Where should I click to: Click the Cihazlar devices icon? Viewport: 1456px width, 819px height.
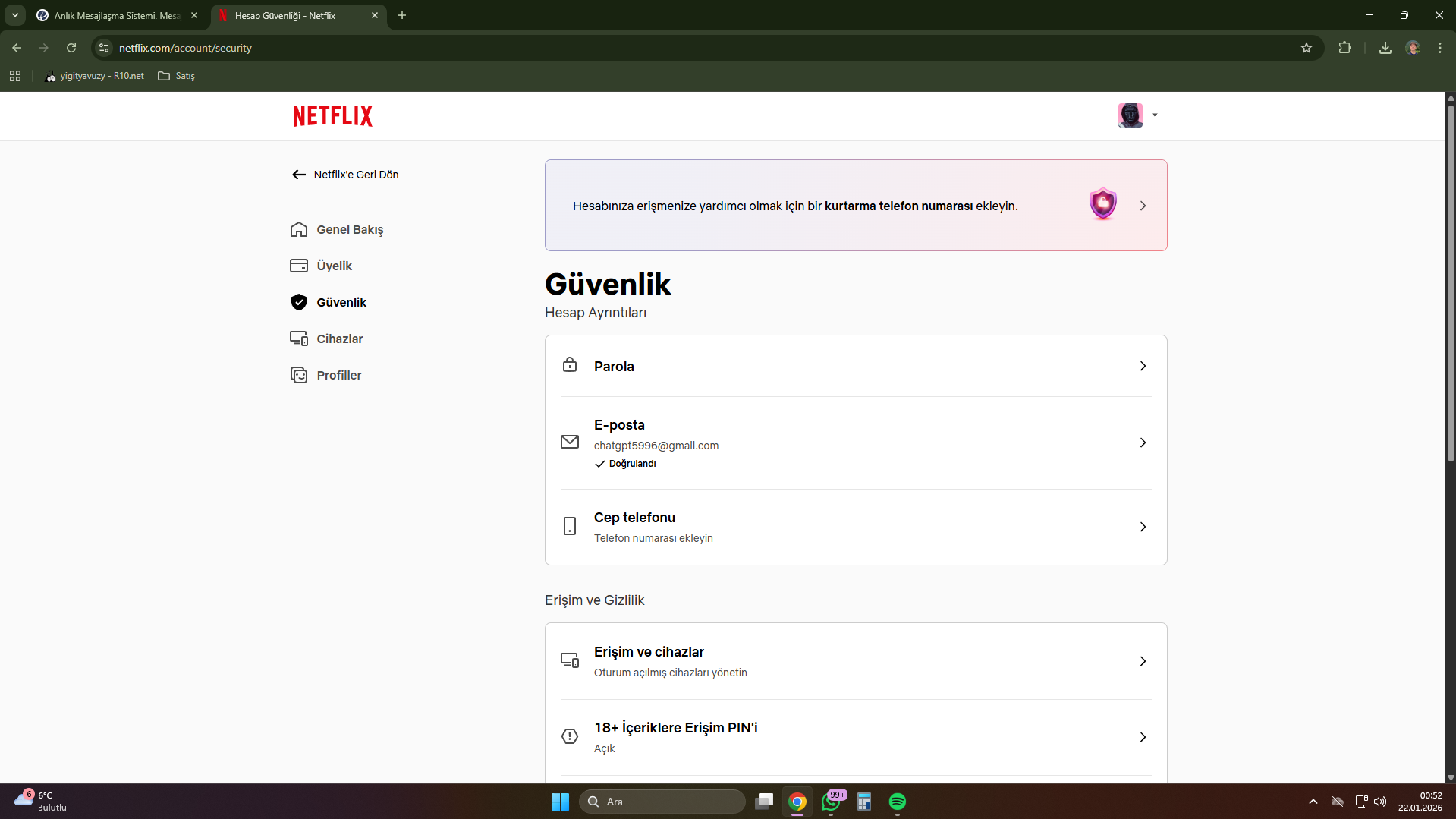click(x=299, y=339)
